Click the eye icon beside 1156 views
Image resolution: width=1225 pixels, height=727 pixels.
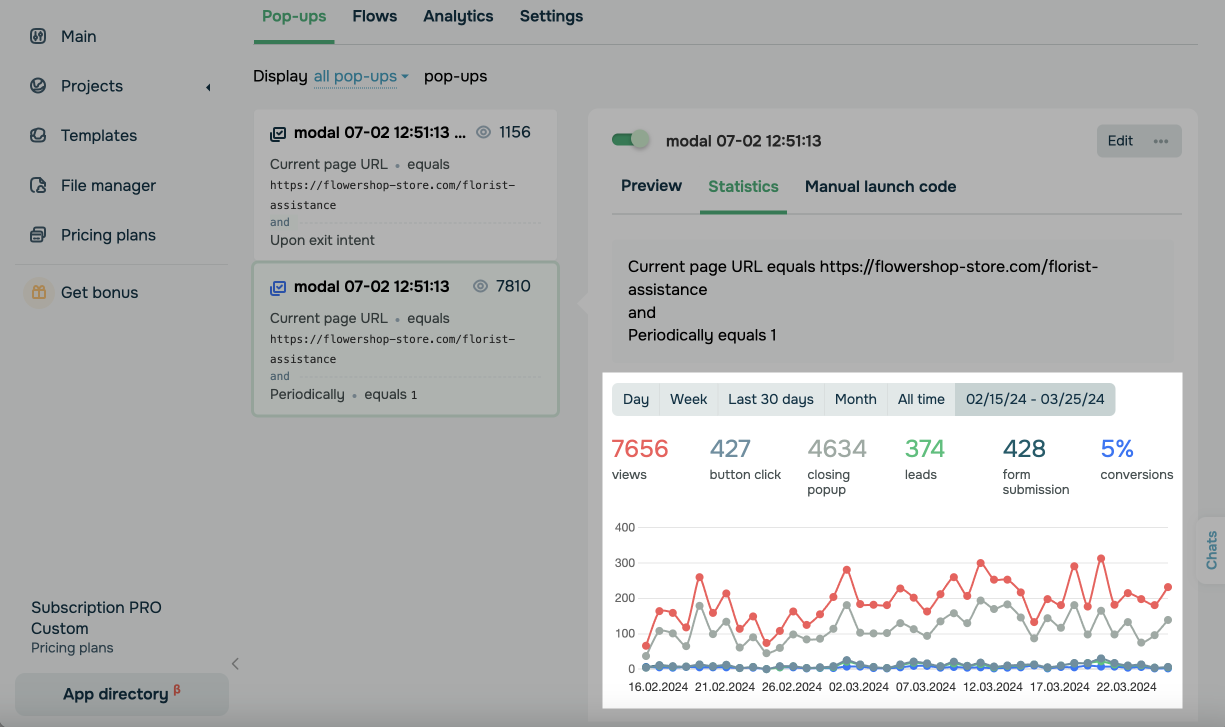pos(484,132)
